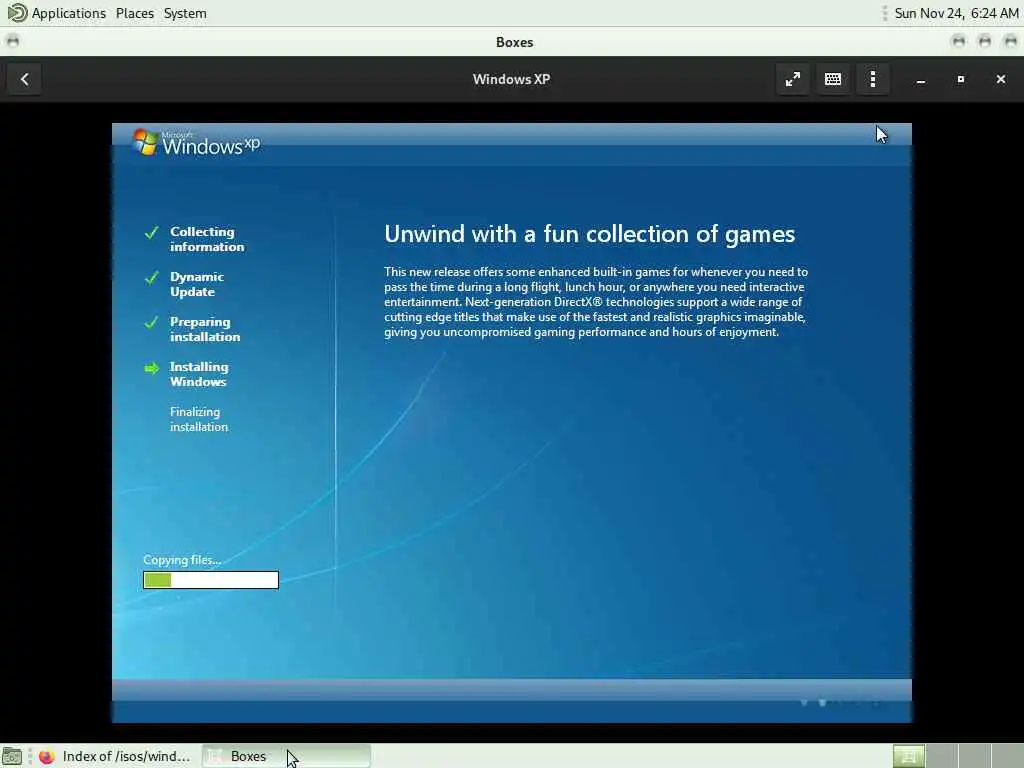This screenshot has height=768, width=1024.
Task: Click the top panel handle beside the clock
Action: pos(884,13)
